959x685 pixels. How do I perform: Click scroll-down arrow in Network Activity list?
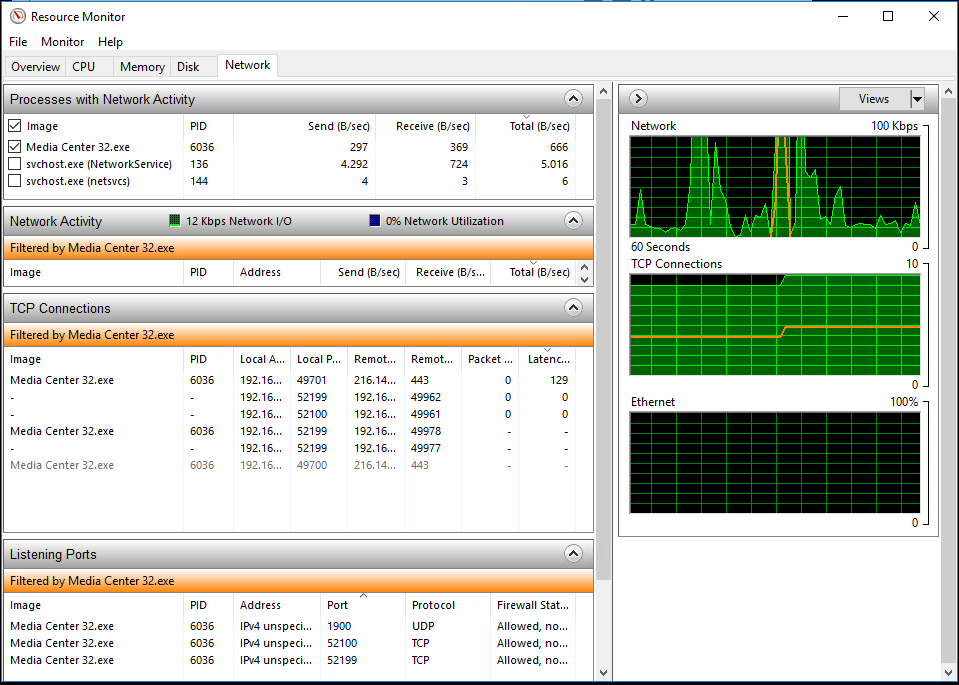click(584, 280)
